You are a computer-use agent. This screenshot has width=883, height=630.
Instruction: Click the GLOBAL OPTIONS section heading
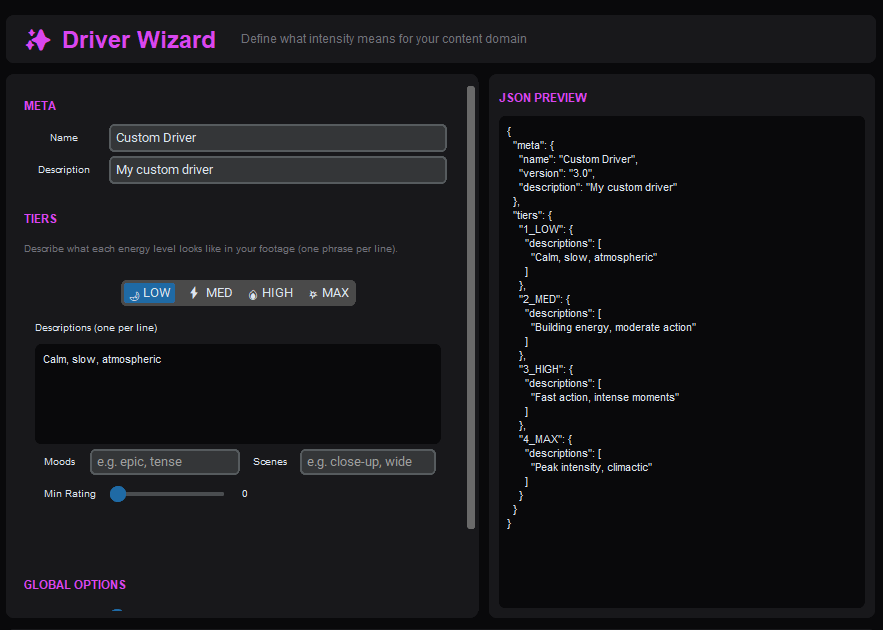pyautogui.click(x=74, y=584)
